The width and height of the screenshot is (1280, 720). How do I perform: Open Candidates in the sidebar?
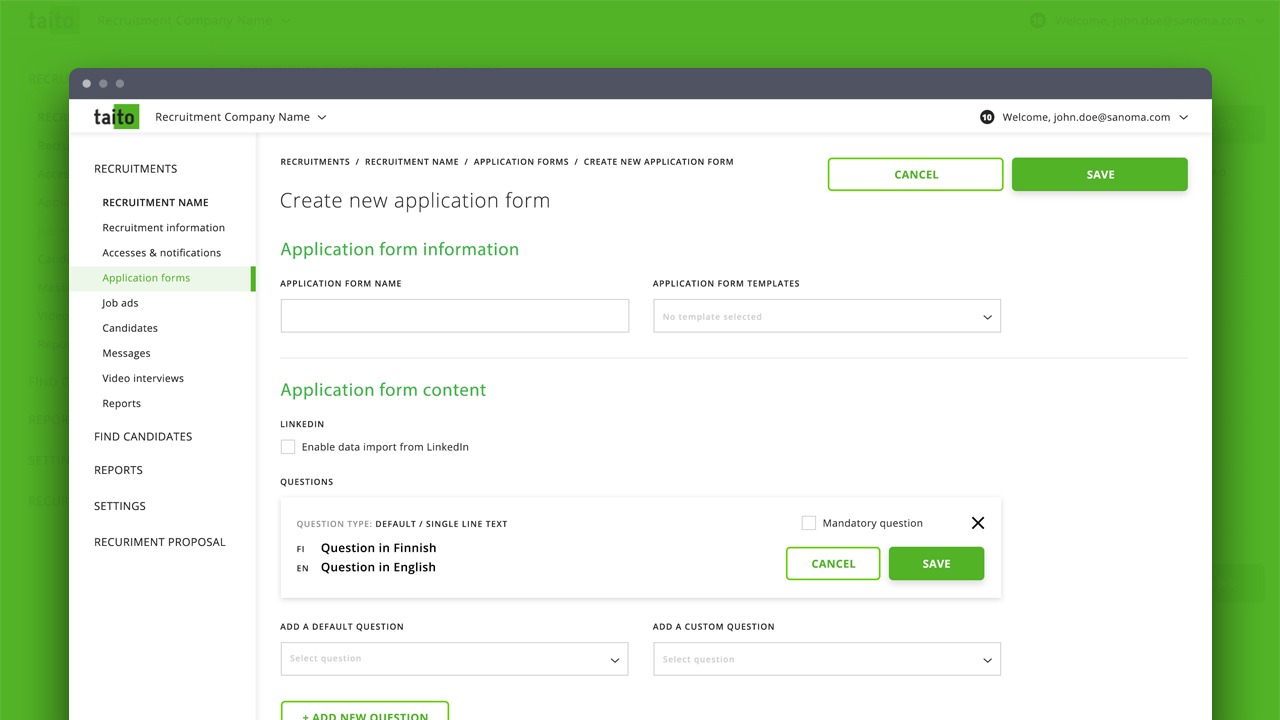coord(130,328)
